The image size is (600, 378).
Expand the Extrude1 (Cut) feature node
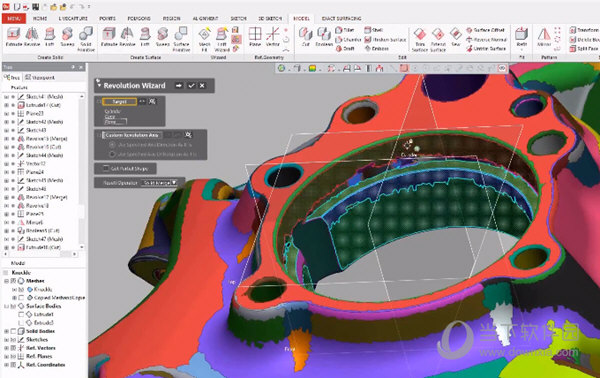pyautogui.click(x=6, y=105)
